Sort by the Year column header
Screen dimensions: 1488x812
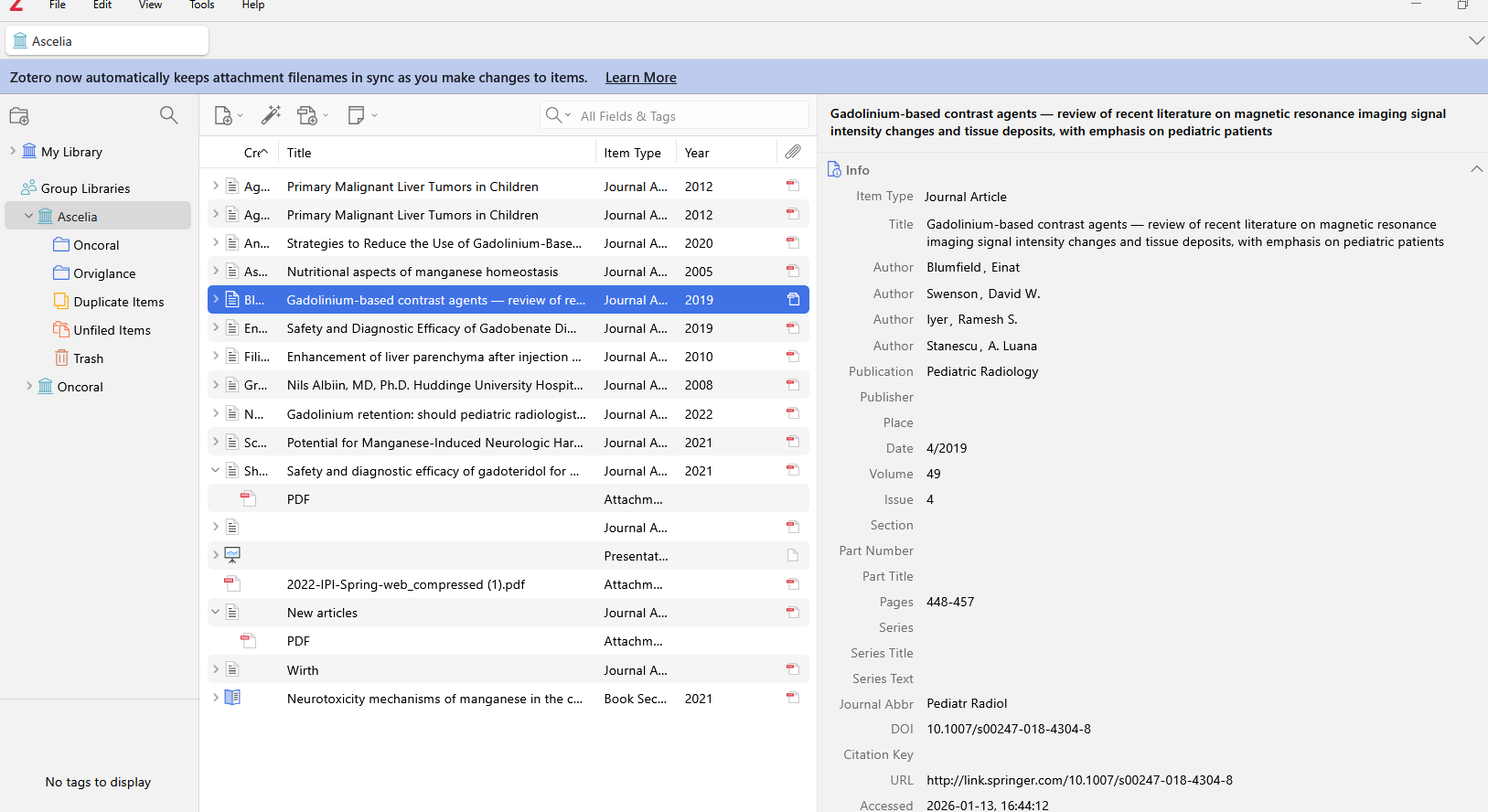(726, 153)
